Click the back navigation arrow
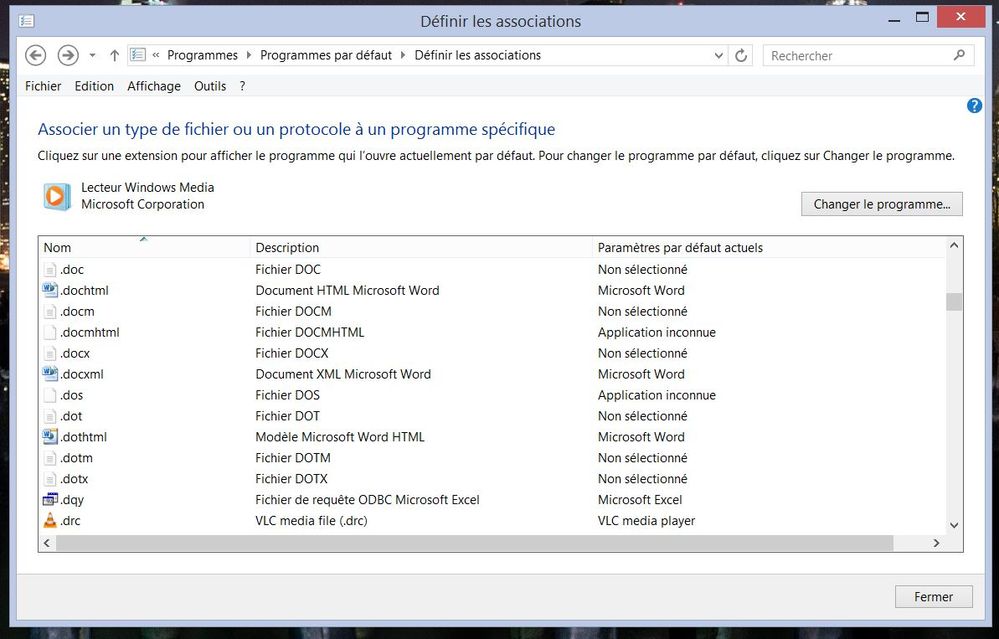Image resolution: width=999 pixels, height=639 pixels. pyautogui.click(x=35, y=56)
